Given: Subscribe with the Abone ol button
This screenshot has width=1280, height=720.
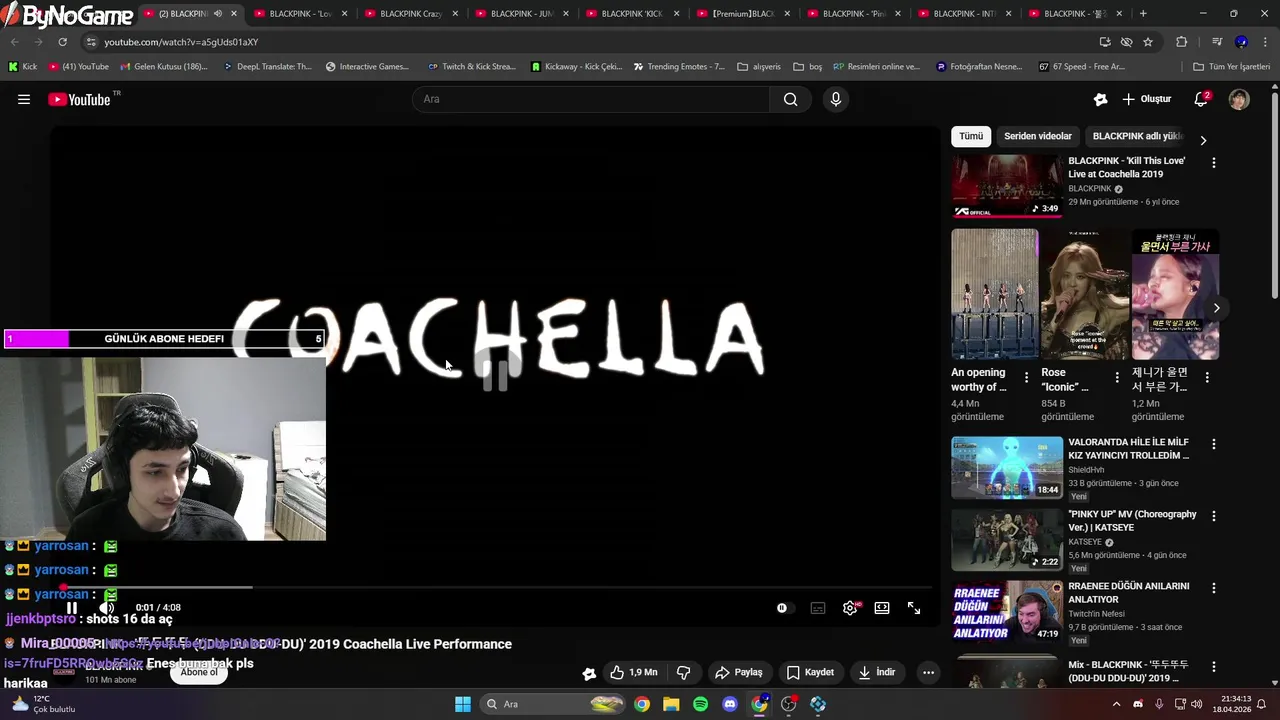Looking at the screenshot, I should click(x=199, y=672).
